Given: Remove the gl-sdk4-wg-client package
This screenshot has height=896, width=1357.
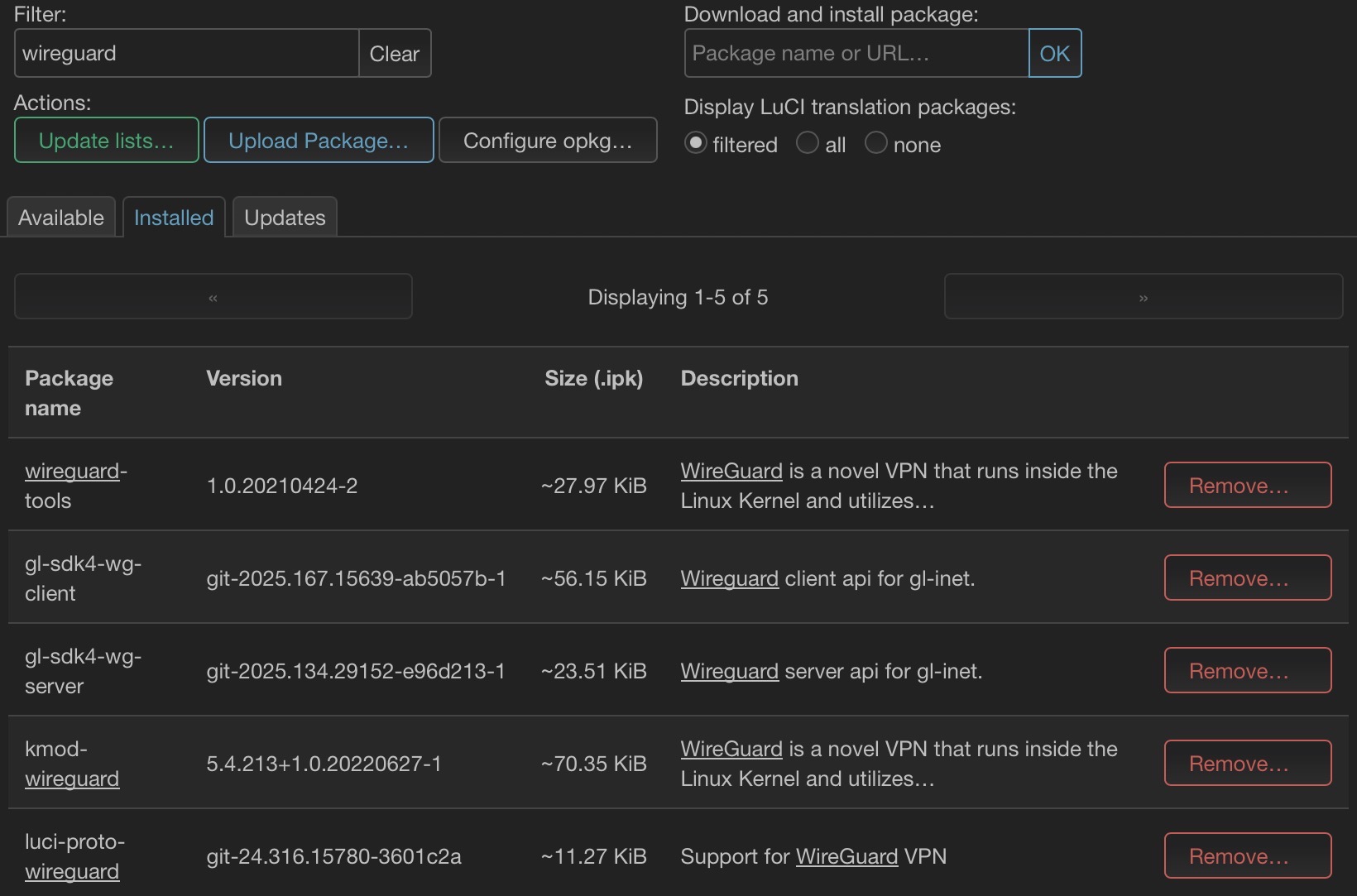Looking at the screenshot, I should 1248,577.
